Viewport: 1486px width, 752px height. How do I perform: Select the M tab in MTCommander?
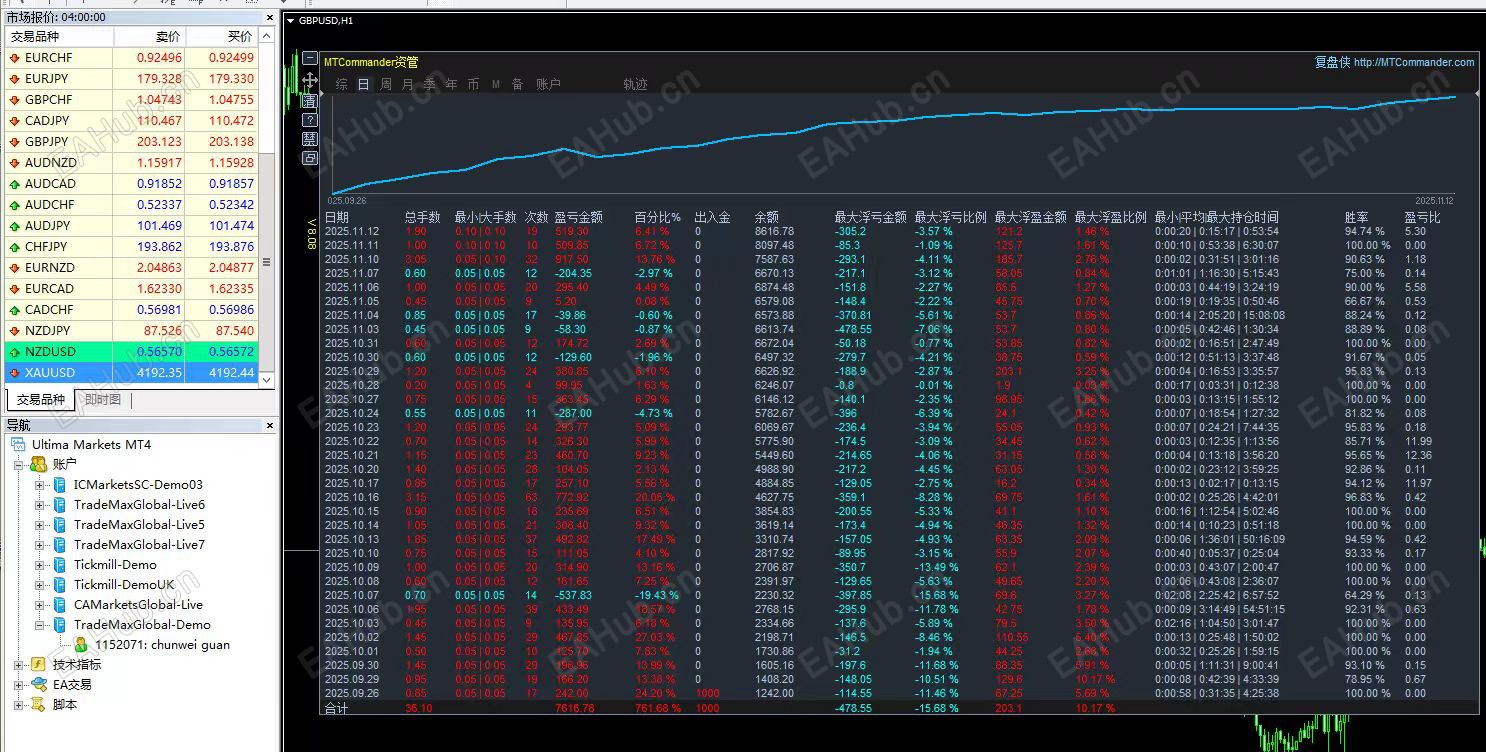[496, 85]
